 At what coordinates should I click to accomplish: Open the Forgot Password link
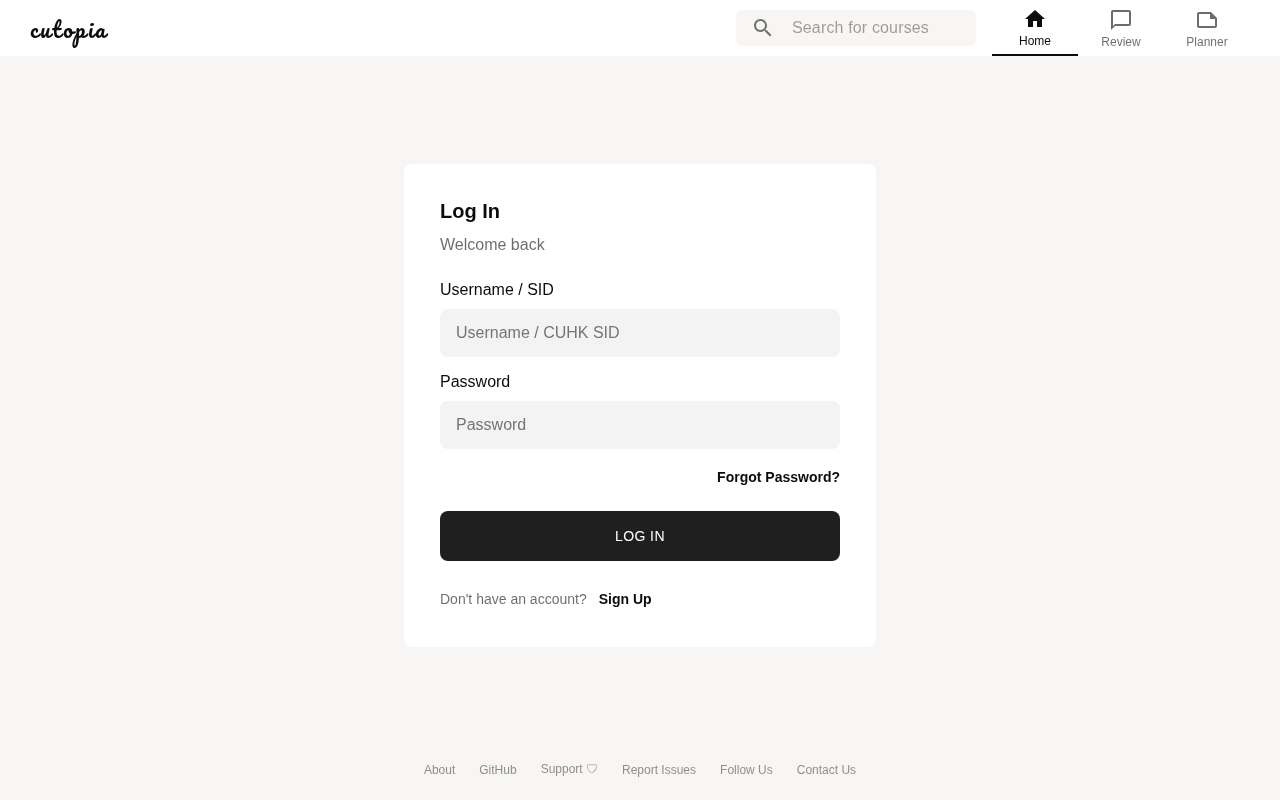tap(778, 477)
